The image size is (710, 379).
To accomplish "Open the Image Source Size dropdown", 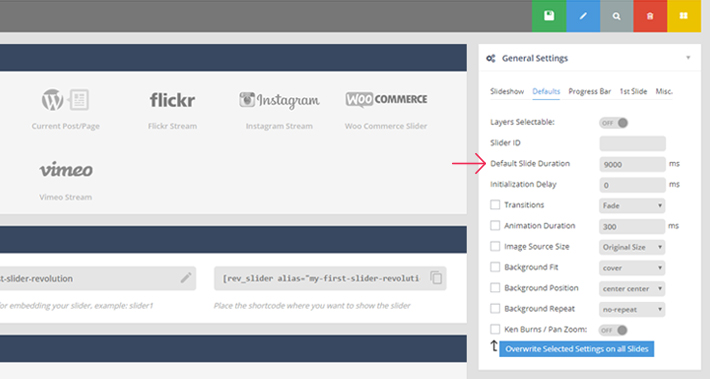I will pos(632,247).
